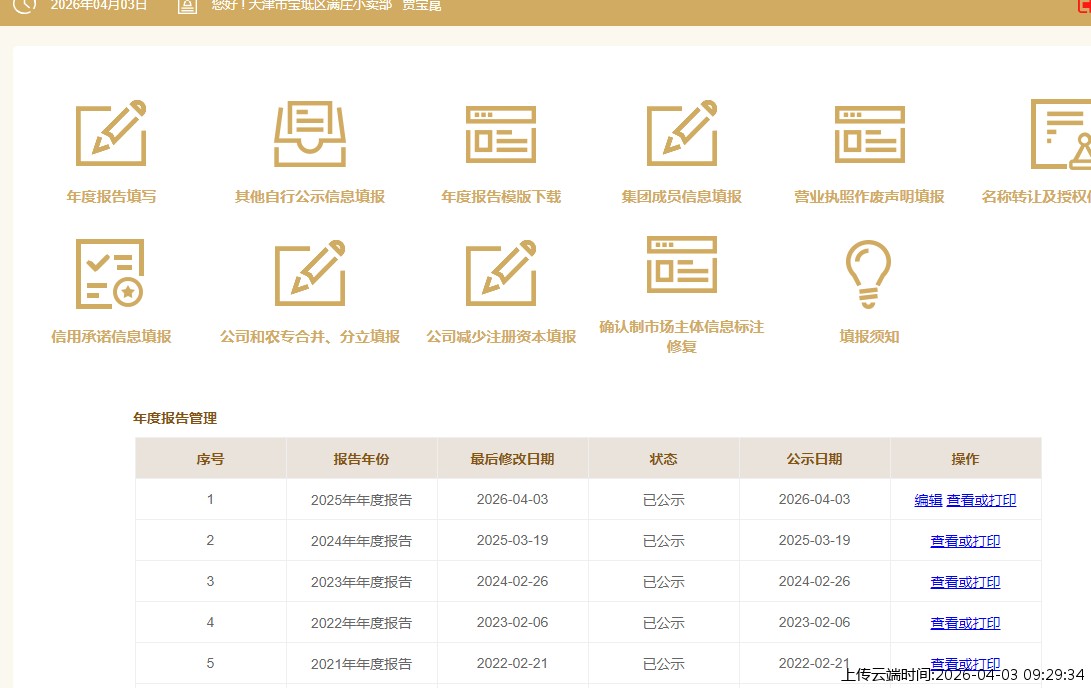Open 营业执照作废声明填报 icon

[869, 134]
